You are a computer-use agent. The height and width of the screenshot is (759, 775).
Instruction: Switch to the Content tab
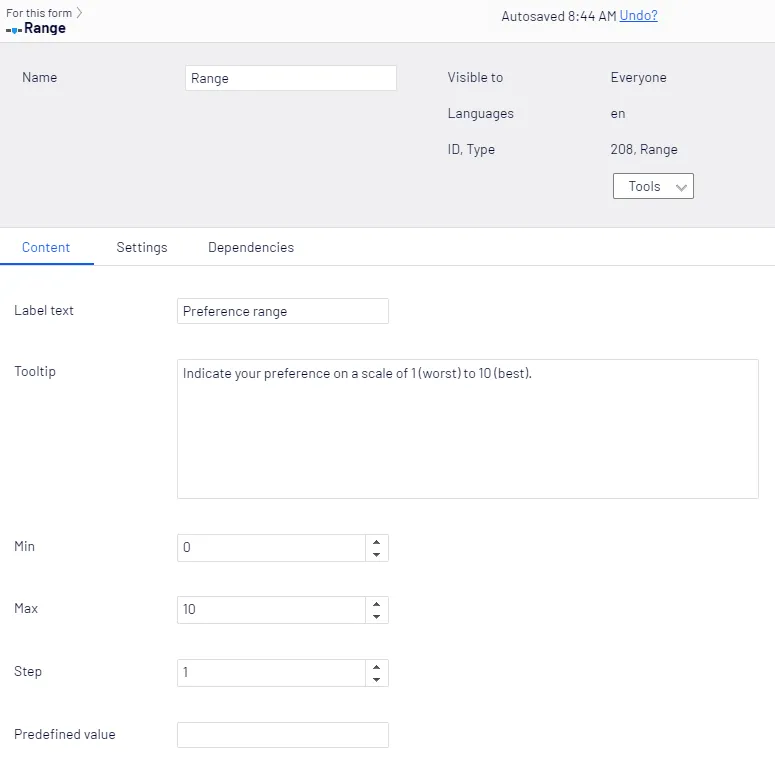point(46,247)
